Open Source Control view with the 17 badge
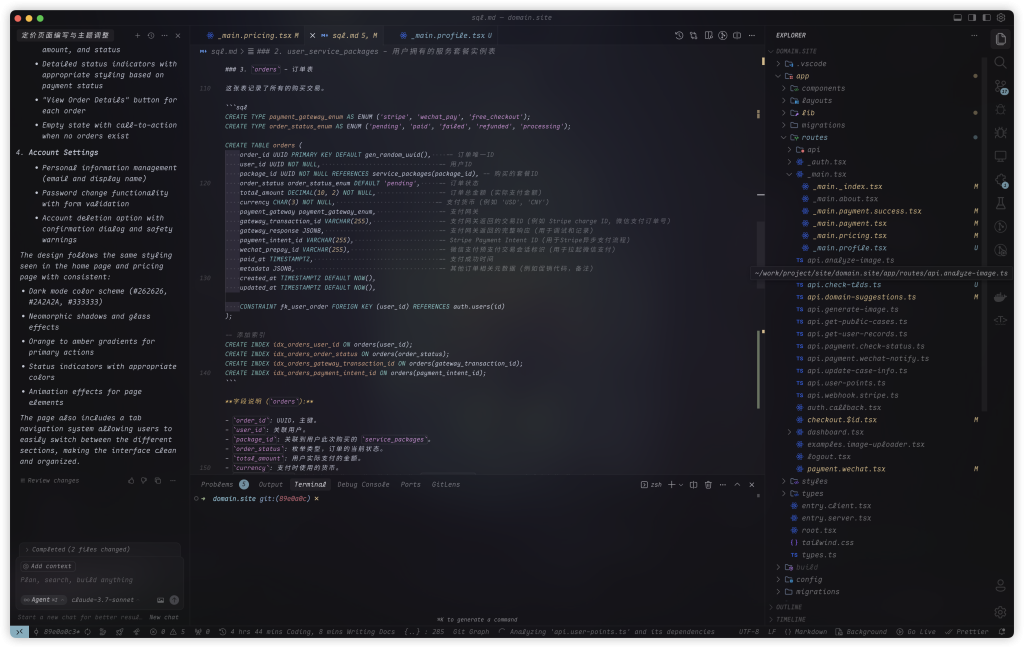The image size is (1024, 648). pyautogui.click(x=1000, y=86)
